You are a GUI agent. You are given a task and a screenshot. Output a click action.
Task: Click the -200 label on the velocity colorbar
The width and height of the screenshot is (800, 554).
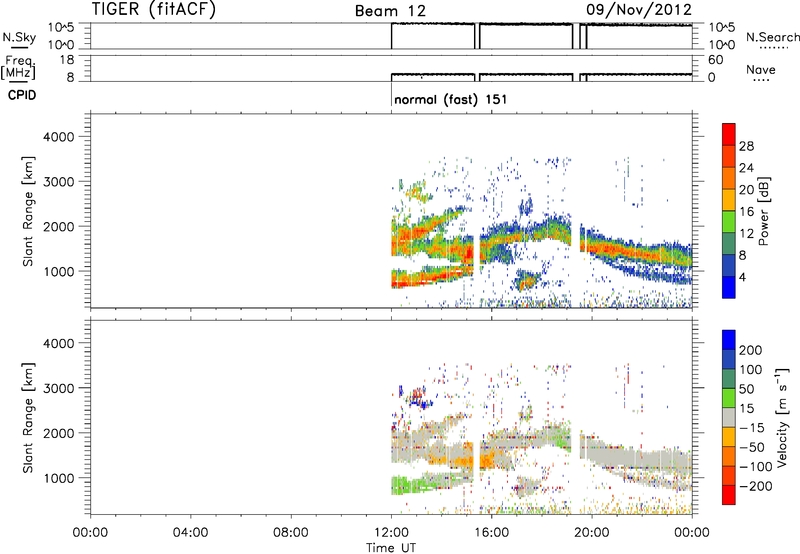point(756,486)
